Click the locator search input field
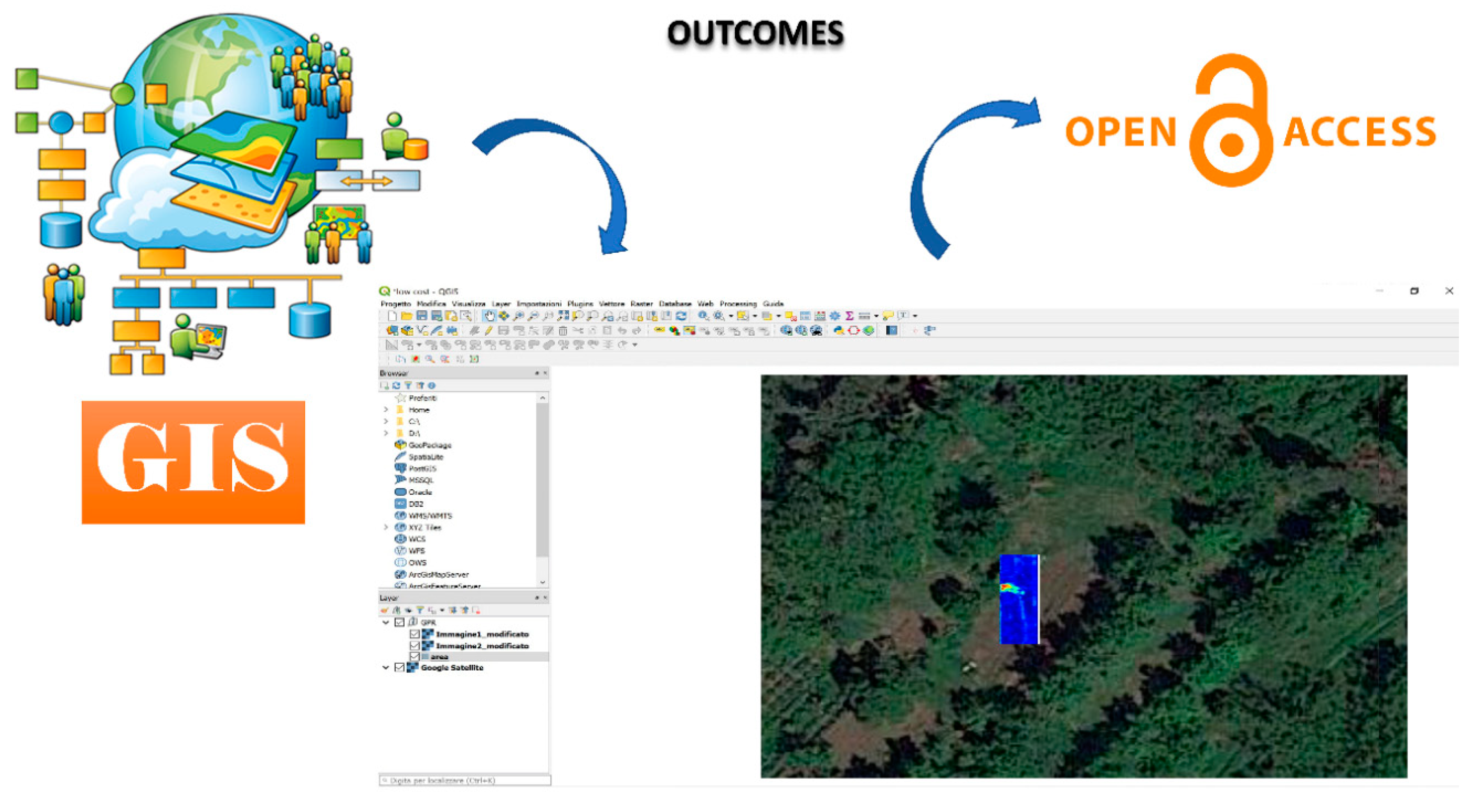The width and height of the screenshot is (1482, 812). coord(465,780)
